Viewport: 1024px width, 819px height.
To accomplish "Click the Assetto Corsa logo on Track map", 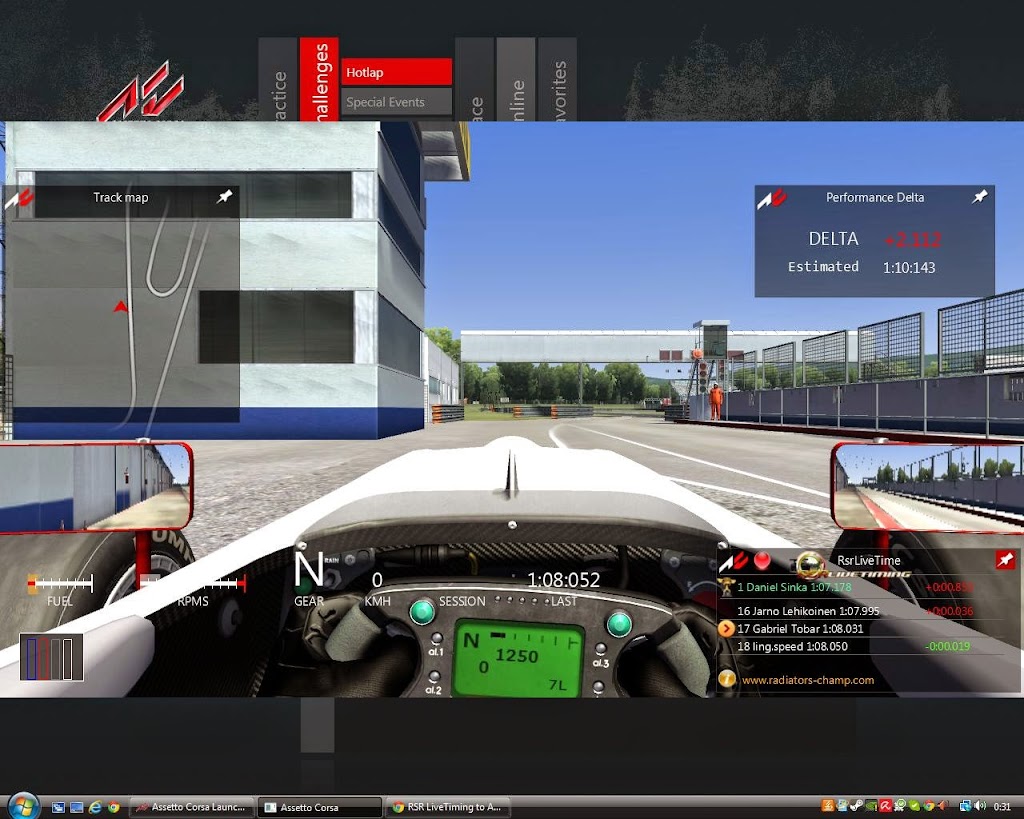I will [x=18, y=199].
